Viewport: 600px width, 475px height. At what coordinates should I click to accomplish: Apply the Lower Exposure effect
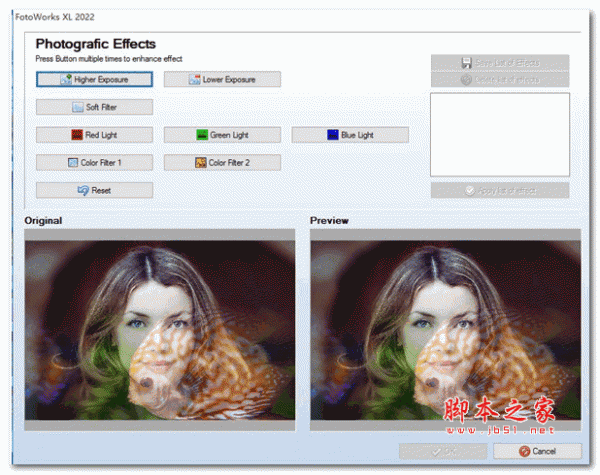(222, 79)
